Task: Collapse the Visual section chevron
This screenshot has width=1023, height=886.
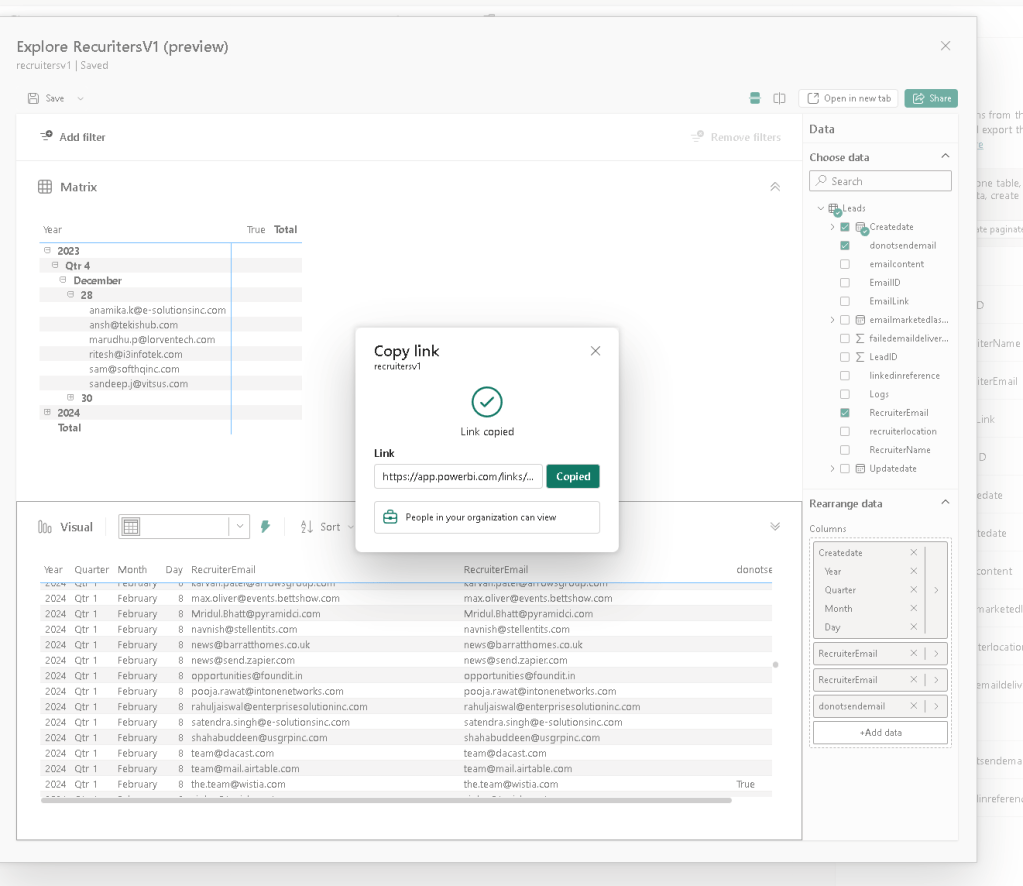Action: click(775, 527)
